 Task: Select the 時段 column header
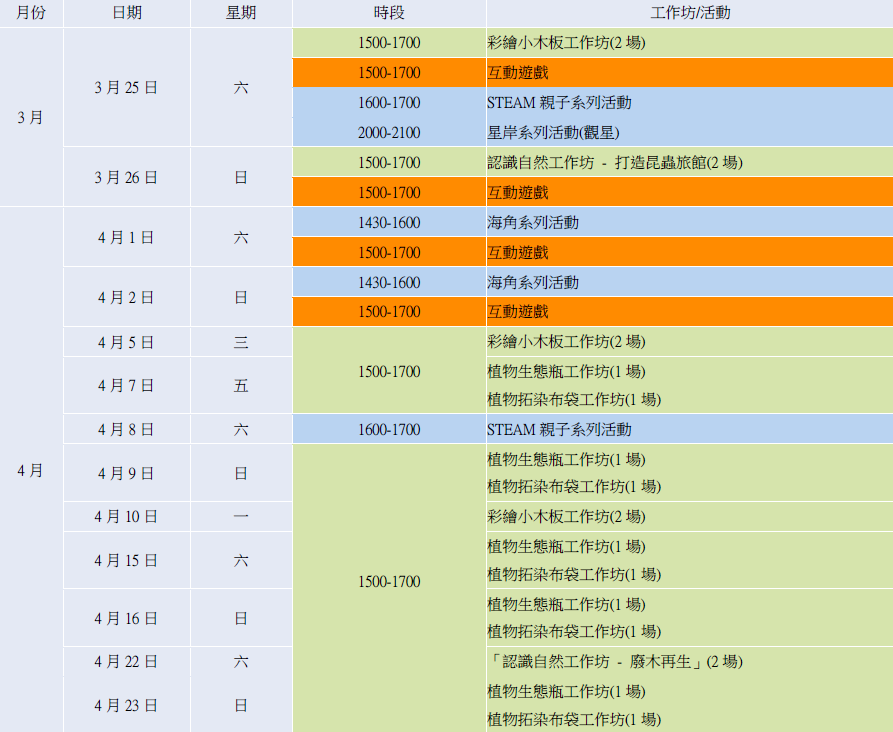389,13
